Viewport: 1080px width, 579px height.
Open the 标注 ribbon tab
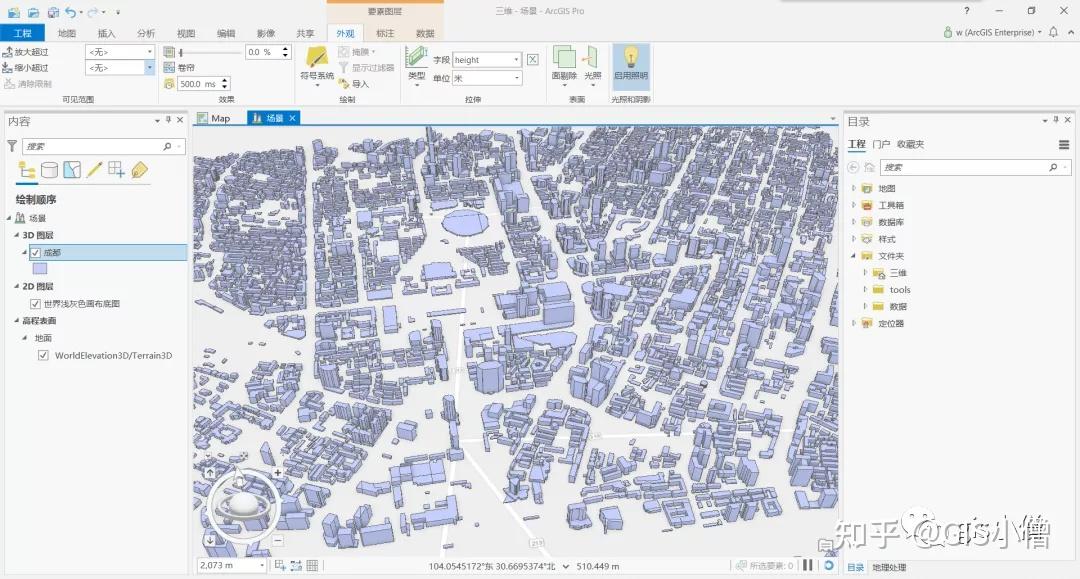[386, 32]
